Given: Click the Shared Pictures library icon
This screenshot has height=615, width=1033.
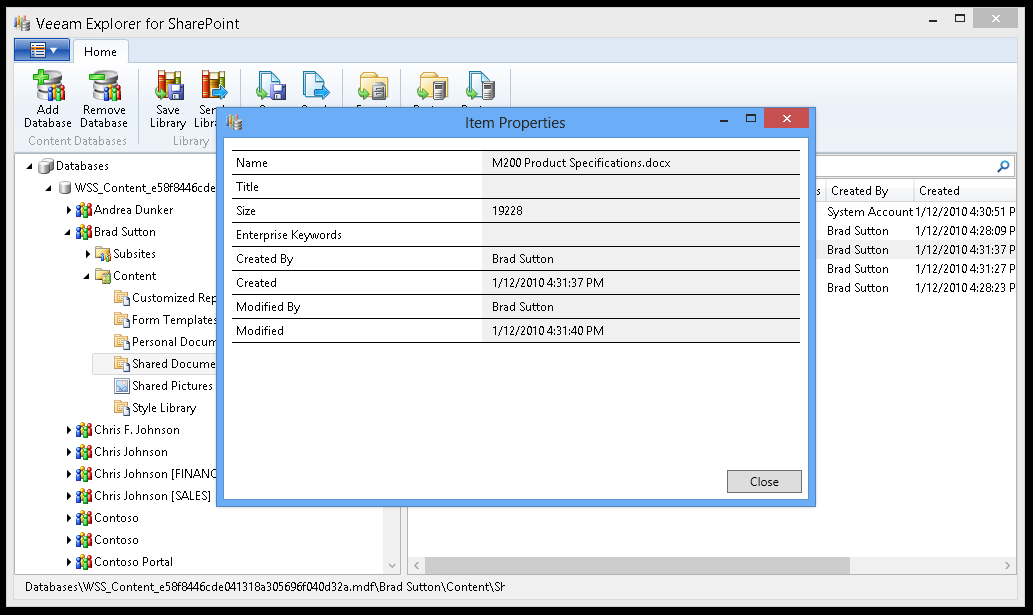Looking at the screenshot, I should (x=122, y=386).
